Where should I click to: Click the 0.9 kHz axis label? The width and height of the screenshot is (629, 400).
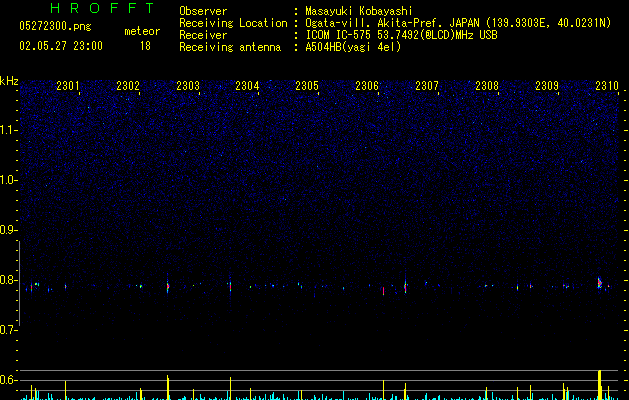(8, 230)
